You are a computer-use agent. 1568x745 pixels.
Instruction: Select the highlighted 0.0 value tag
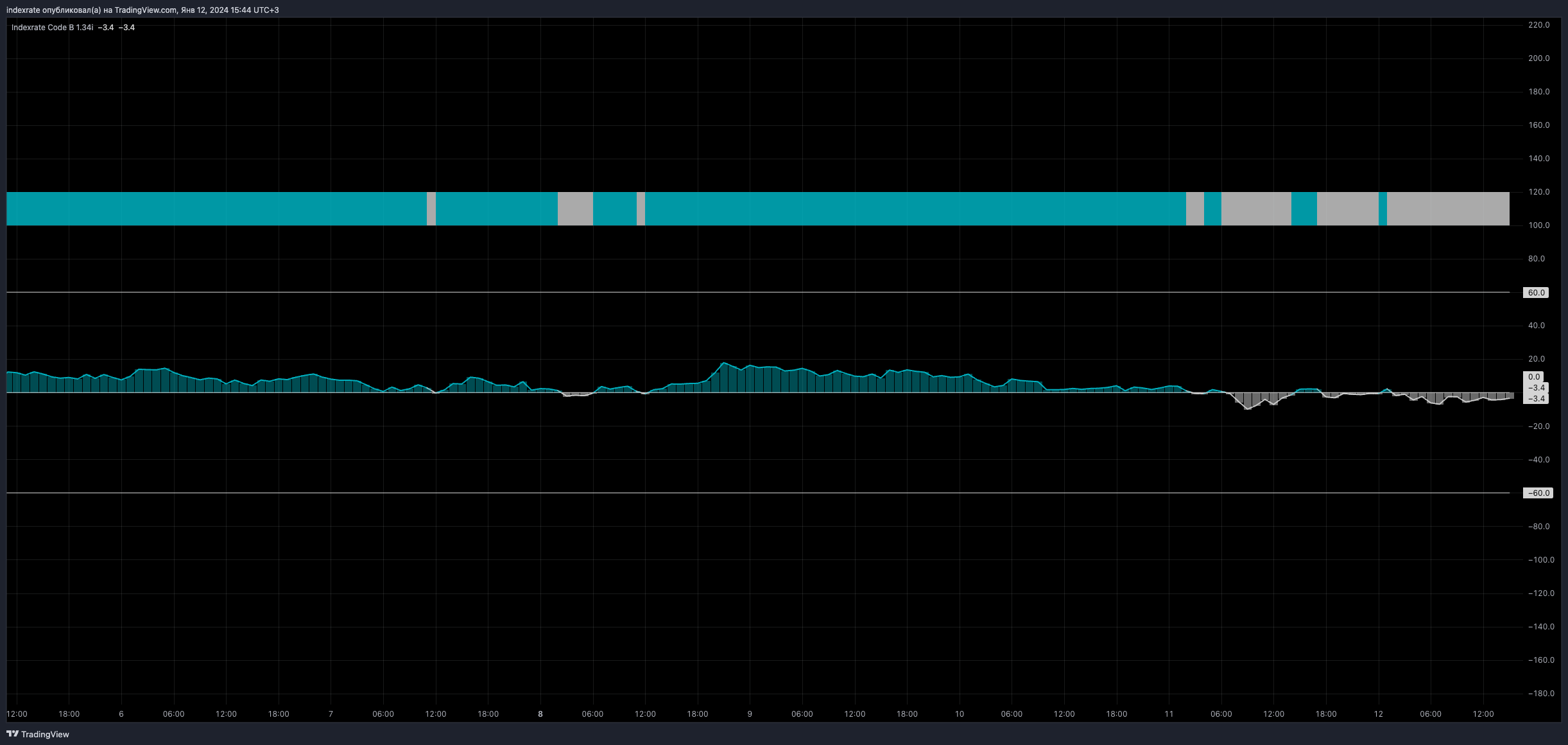(1533, 377)
